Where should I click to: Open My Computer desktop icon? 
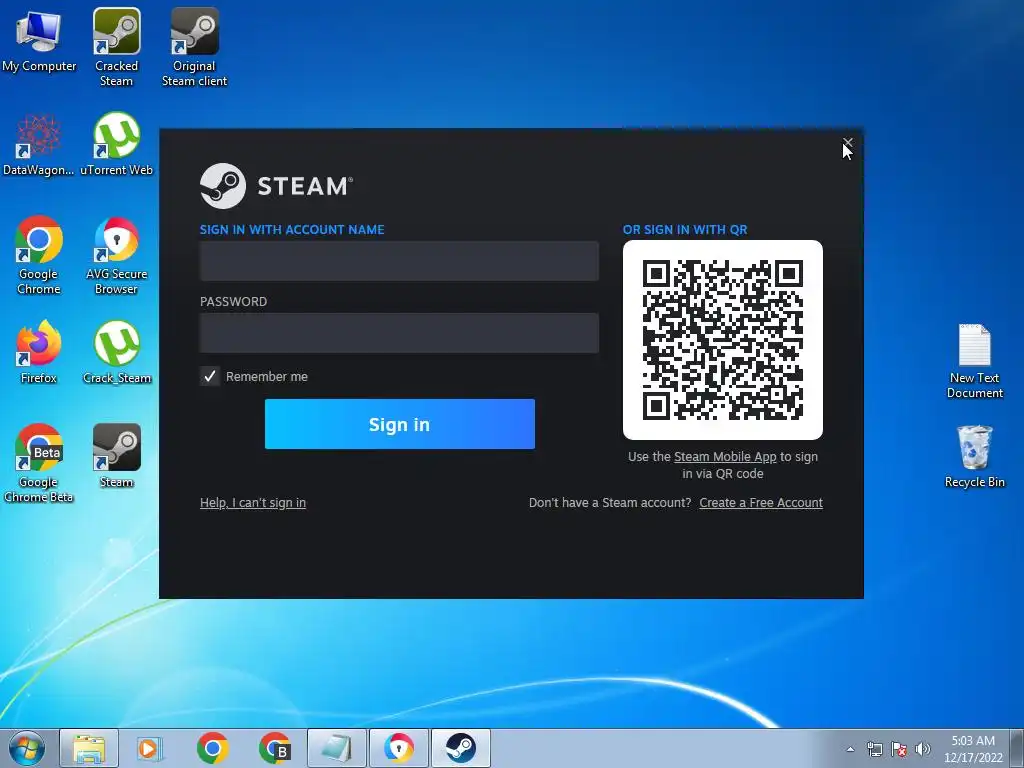39,41
